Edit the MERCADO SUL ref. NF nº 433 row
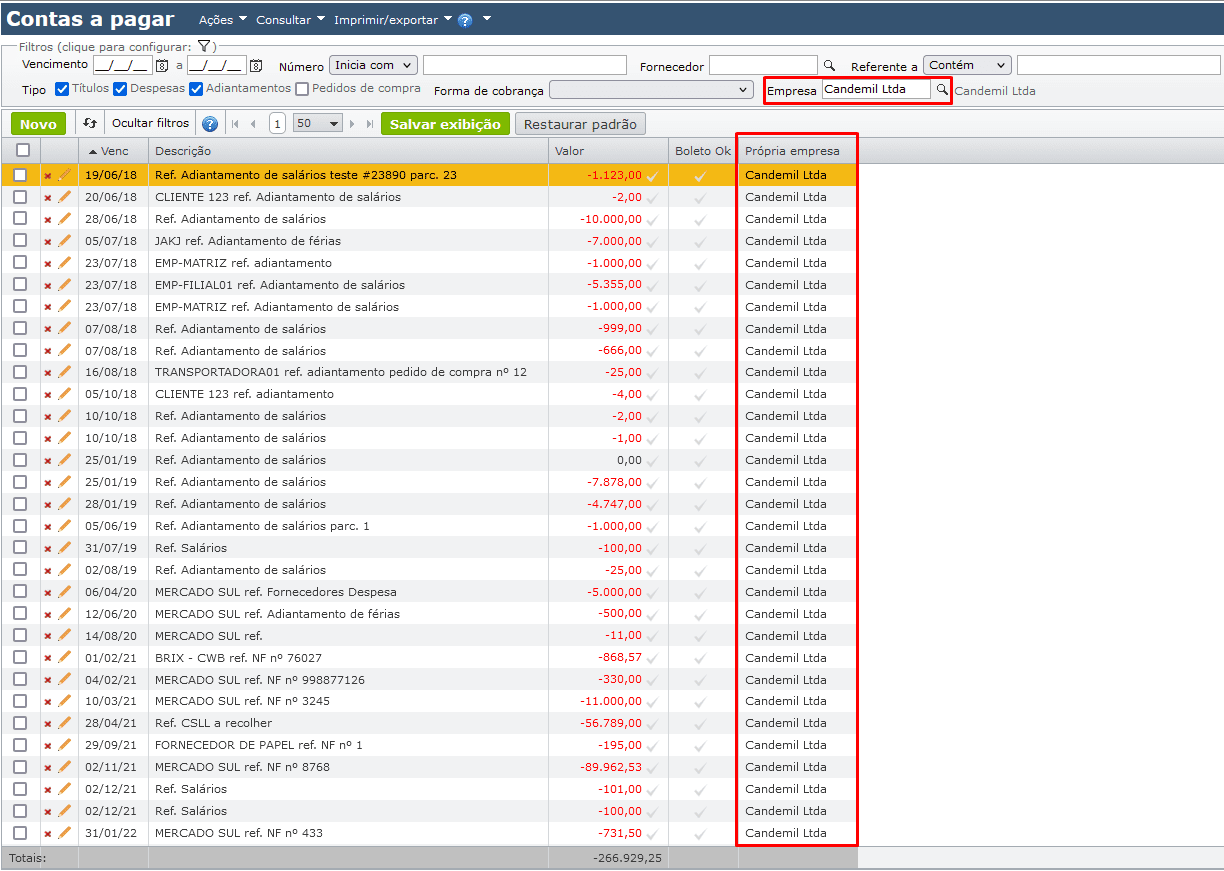The width and height of the screenshot is (1224, 871). pos(65,833)
